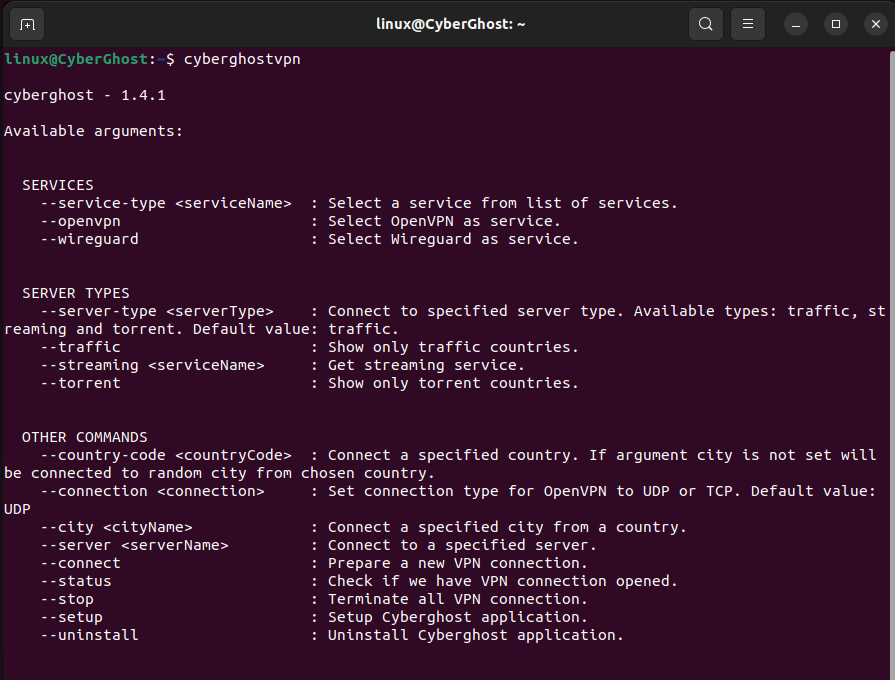Screen dimensions: 895x680
Task: Open the terminal hamburger menu
Action: click(748, 24)
